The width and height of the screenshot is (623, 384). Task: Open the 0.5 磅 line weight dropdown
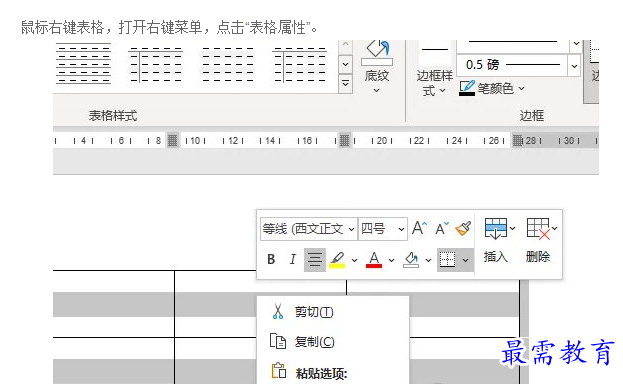click(x=574, y=66)
